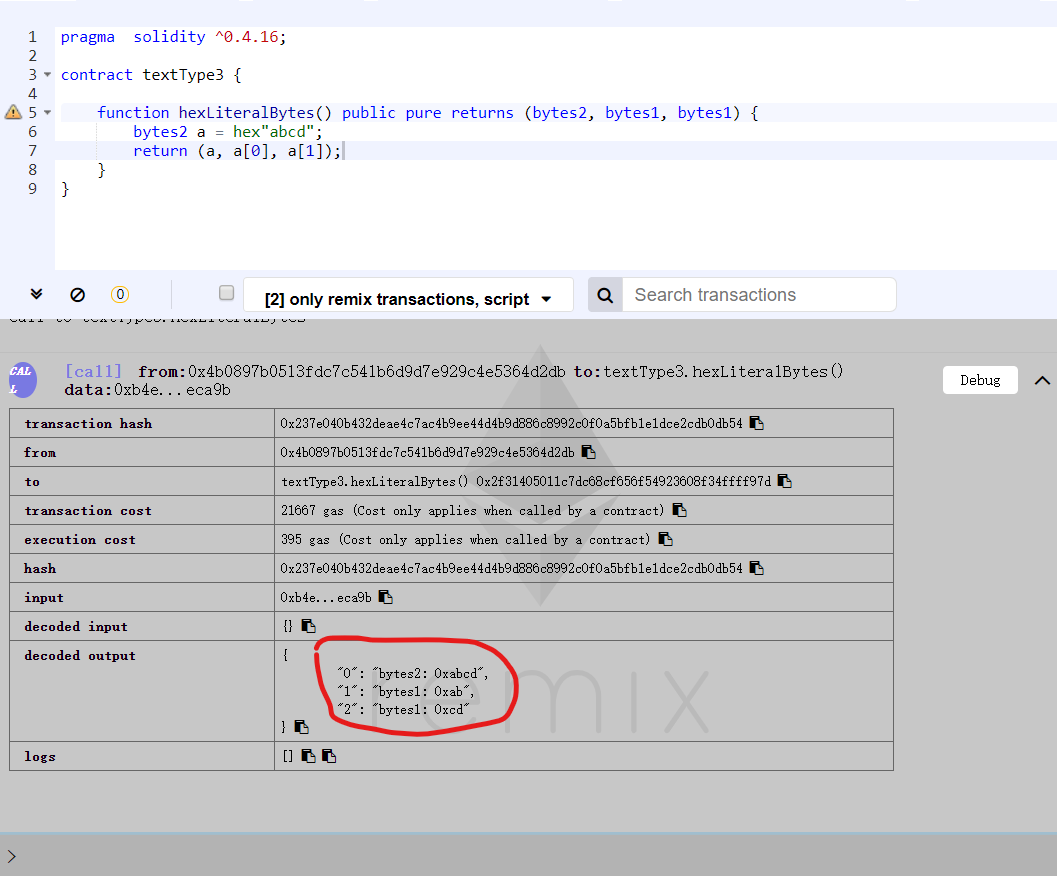Copy the from address value
Viewport: 1057px width, 876px height.
(588, 452)
